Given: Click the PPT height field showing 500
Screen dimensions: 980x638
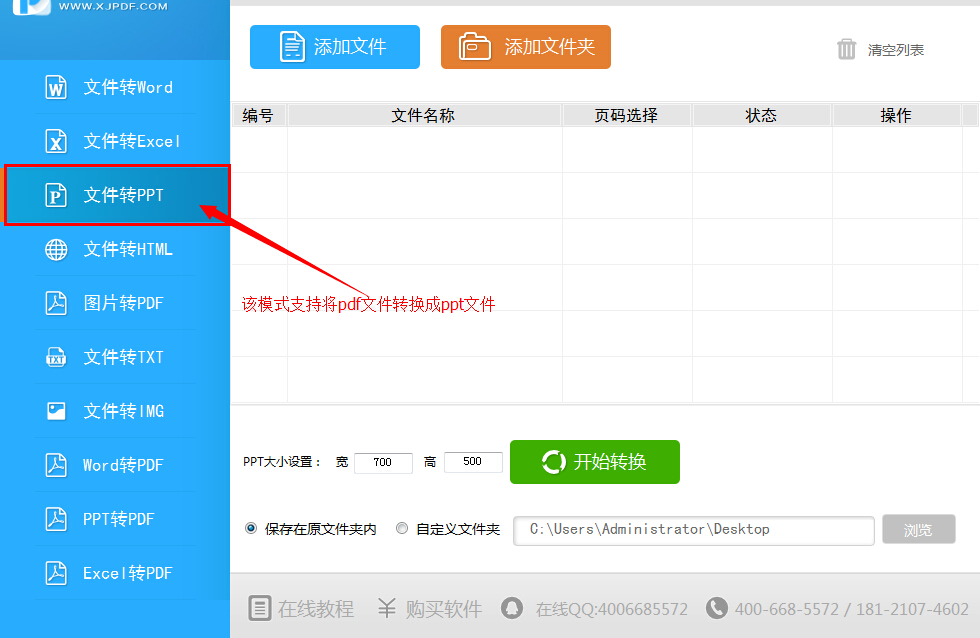Looking at the screenshot, I should 473,462.
